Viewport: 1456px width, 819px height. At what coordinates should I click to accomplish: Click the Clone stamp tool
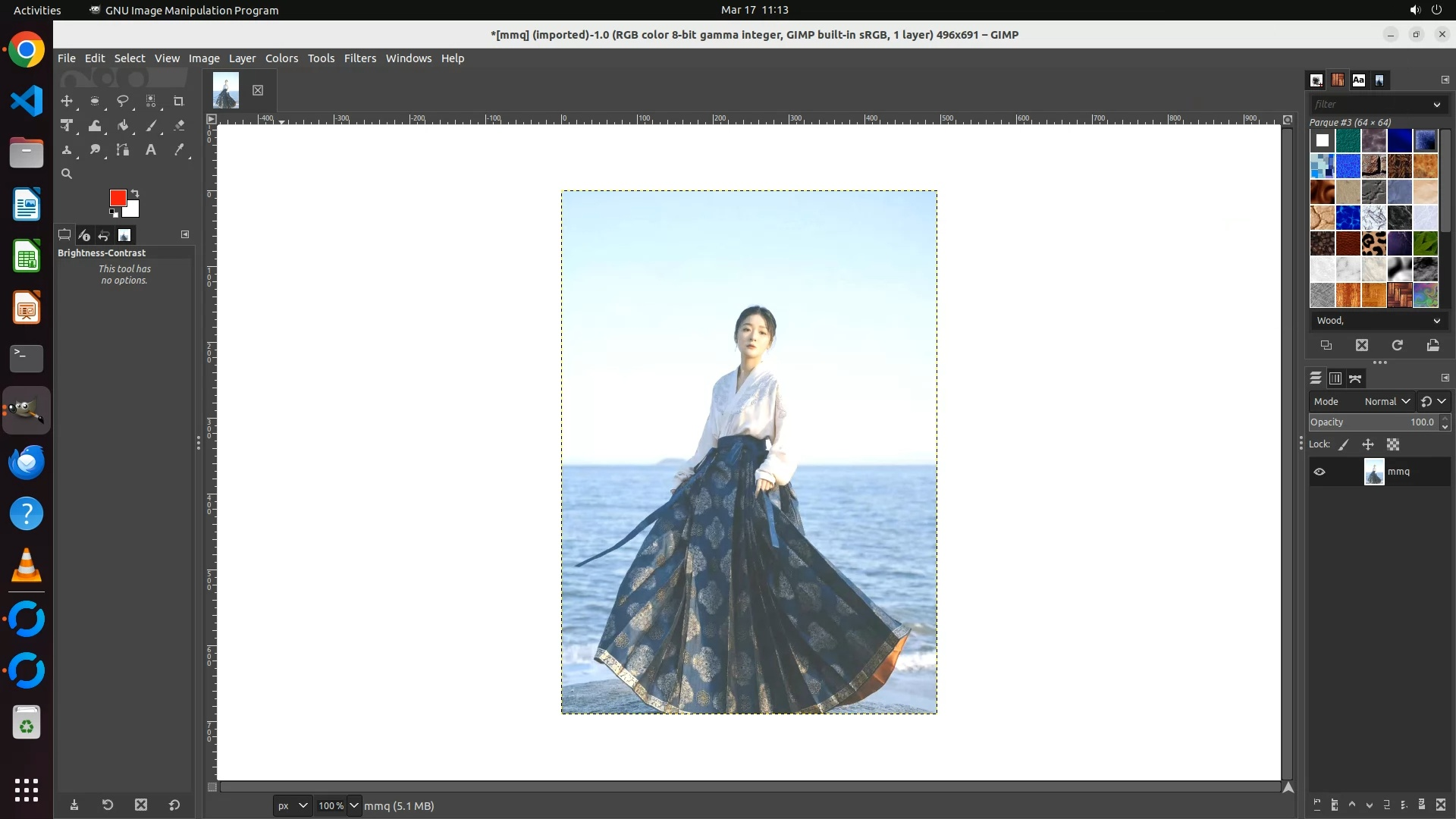tap(67, 150)
